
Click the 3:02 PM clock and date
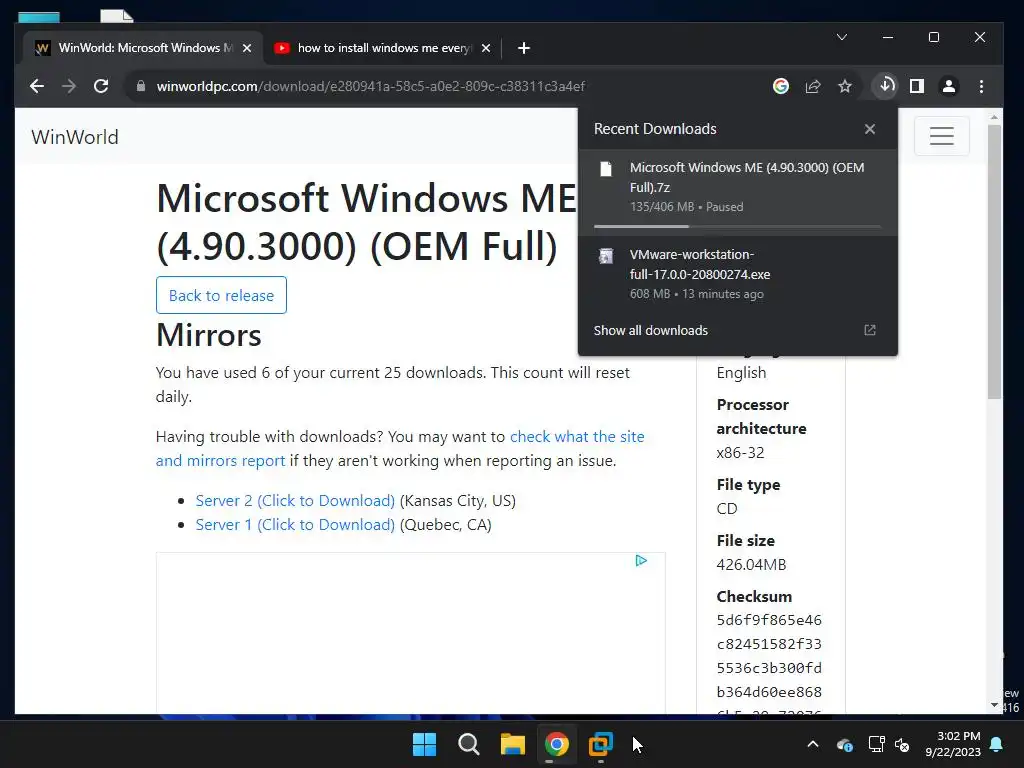pyautogui.click(x=953, y=744)
